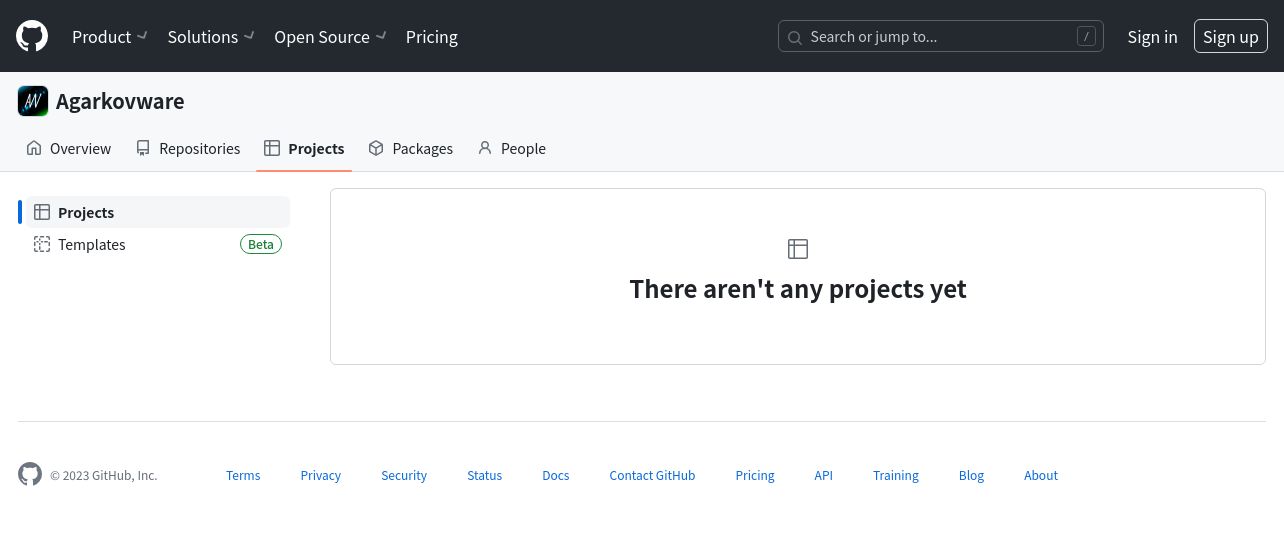1284x538 pixels.
Task: Expand the Product dropdown menu
Action: pyautogui.click(x=110, y=36)
